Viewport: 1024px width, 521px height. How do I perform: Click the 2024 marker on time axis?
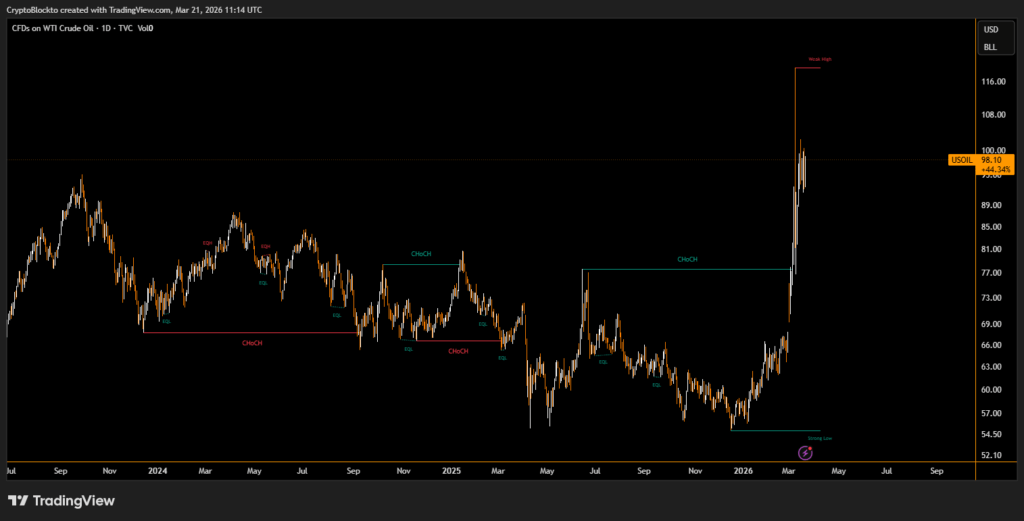[156, 469]
